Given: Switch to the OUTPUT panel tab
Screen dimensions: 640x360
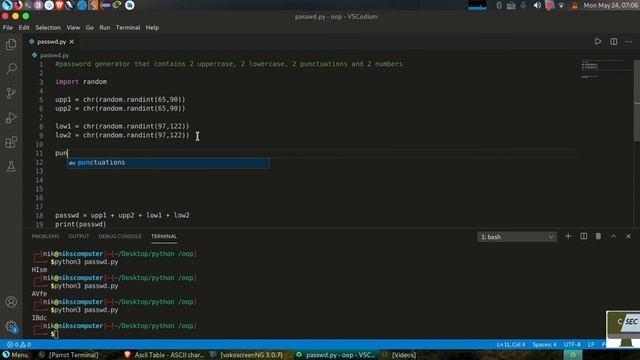Looking at the screenshot, I should 79,236.
